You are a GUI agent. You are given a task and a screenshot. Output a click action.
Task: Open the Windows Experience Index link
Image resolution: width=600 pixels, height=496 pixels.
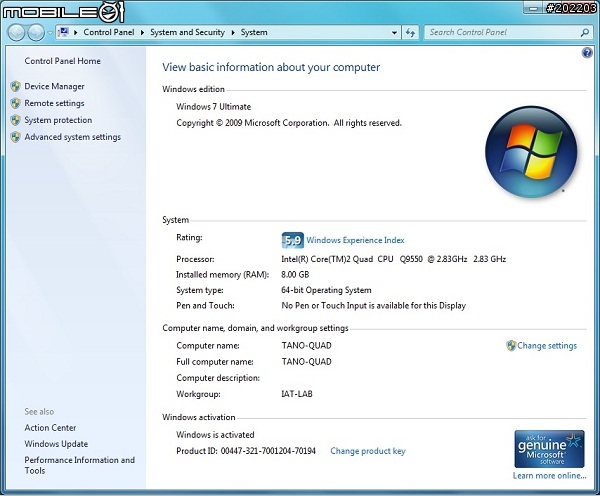pos(355,240)
